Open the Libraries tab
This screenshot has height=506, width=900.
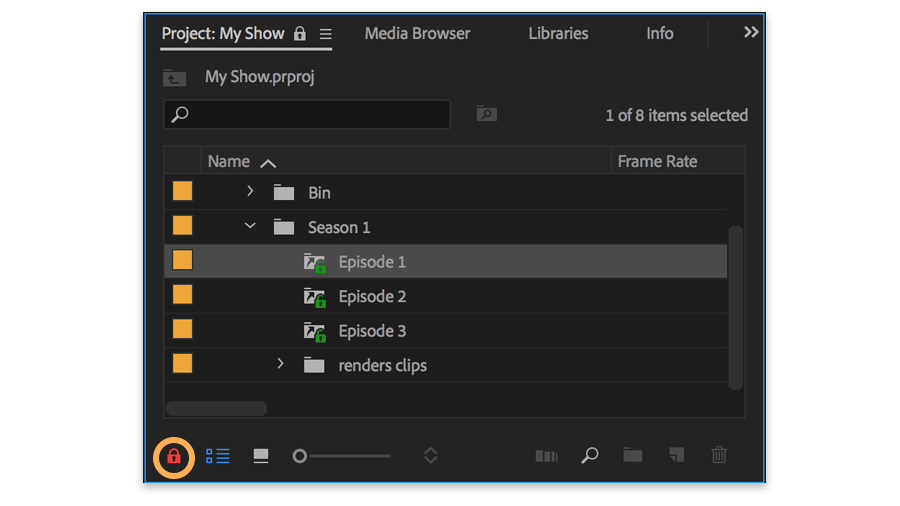point(558,33)
